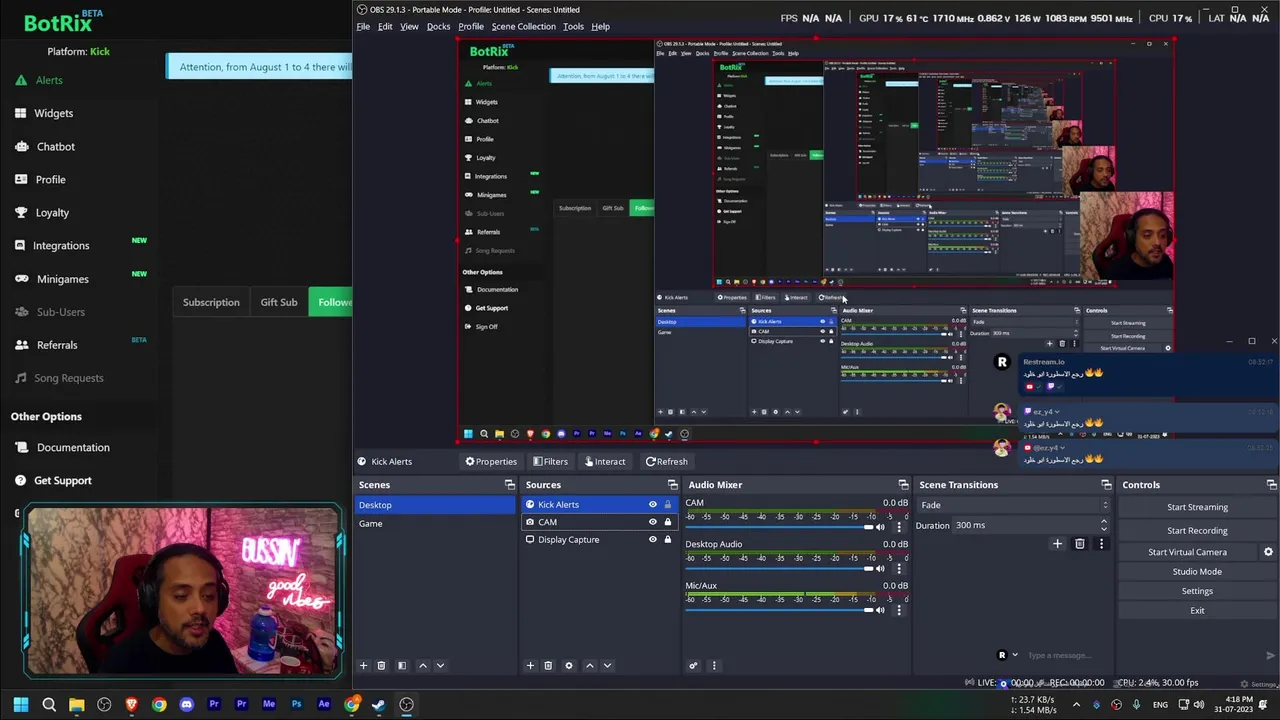Add a new scene with the plus icon
1280x720 pixels.
(x=363, y=666)
